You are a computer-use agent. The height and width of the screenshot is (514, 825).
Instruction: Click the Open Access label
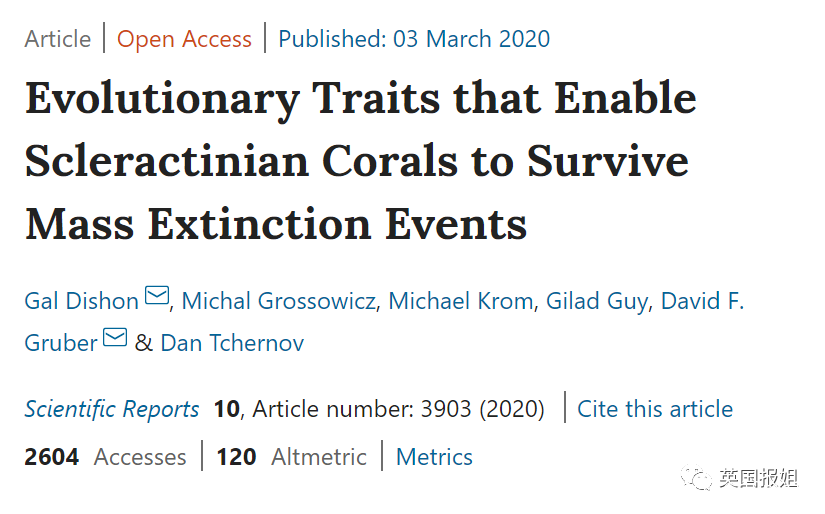[184, 39]
